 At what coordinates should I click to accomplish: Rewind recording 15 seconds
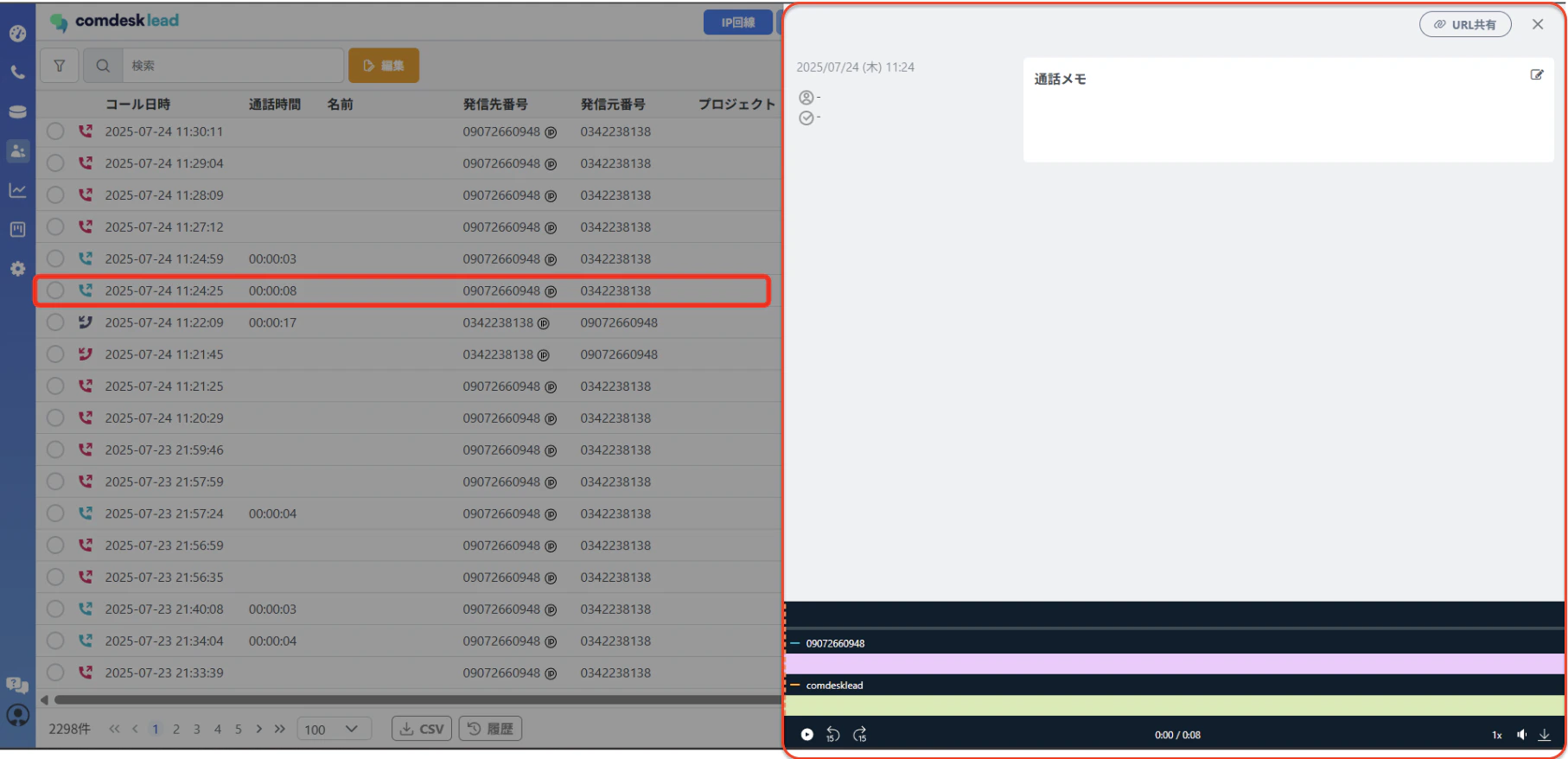(832, 735)
